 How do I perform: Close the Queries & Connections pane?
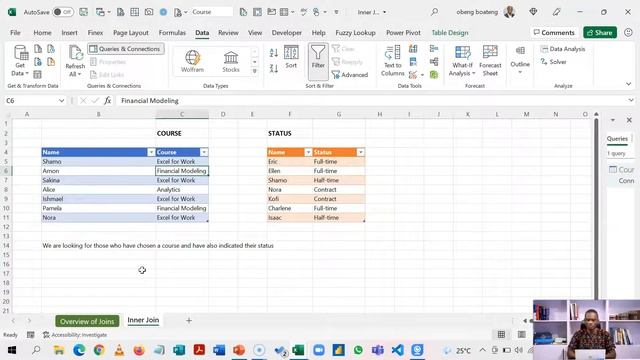(x=629, y=120)
